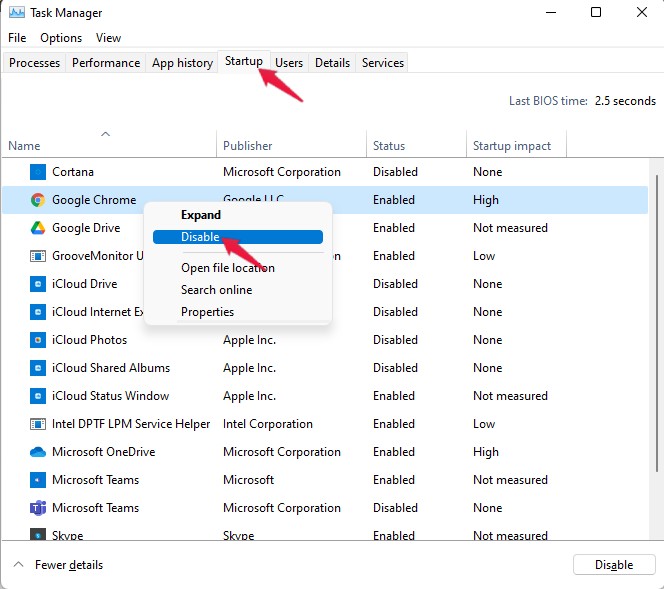Click the Task Manager title bar icon
Image resolution: width=664 pixels, height=589 pixels.
(x=16, y=13)
